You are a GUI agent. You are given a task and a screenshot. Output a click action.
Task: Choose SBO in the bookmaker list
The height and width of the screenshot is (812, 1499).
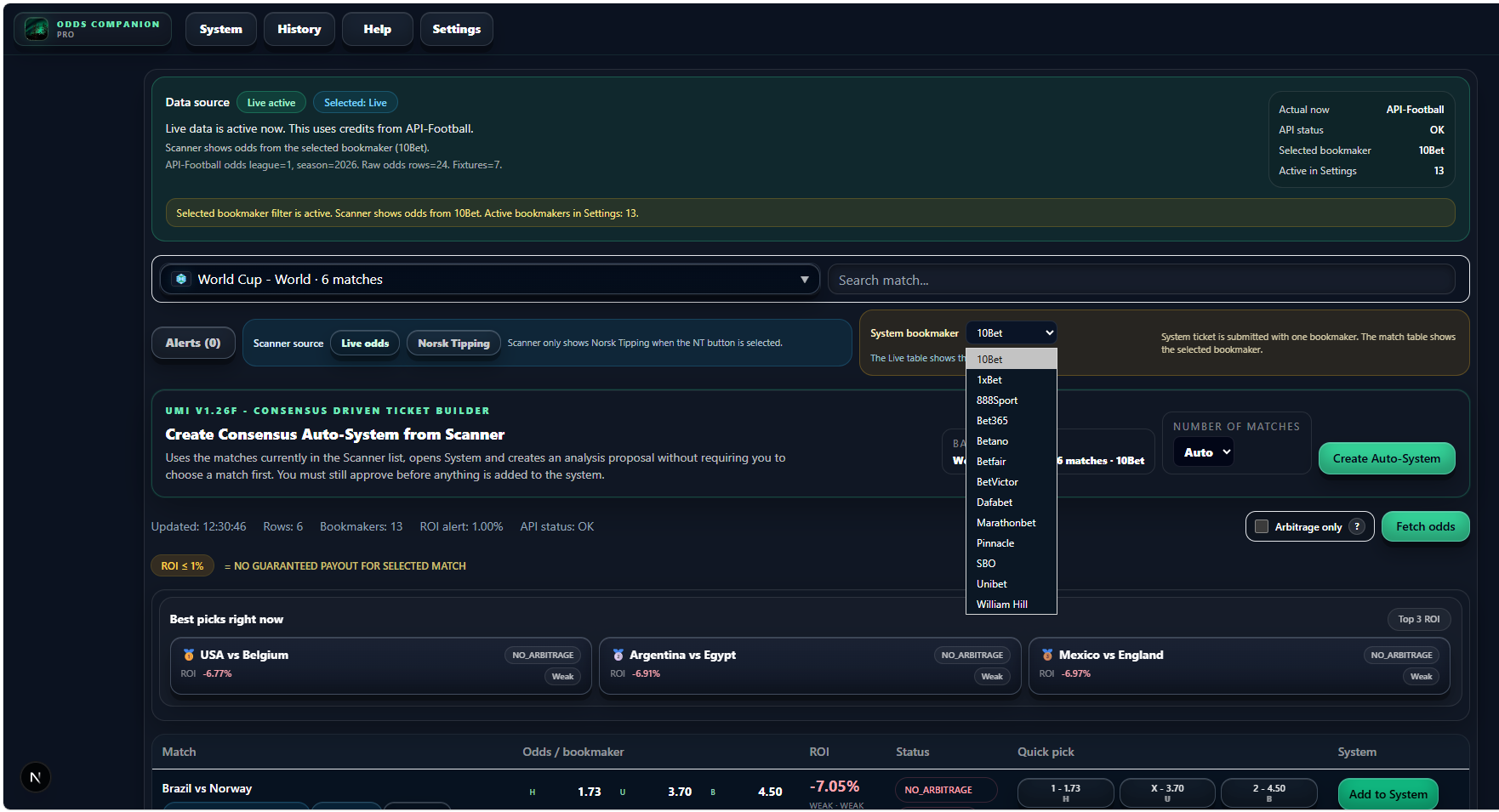click(1012, 564)
